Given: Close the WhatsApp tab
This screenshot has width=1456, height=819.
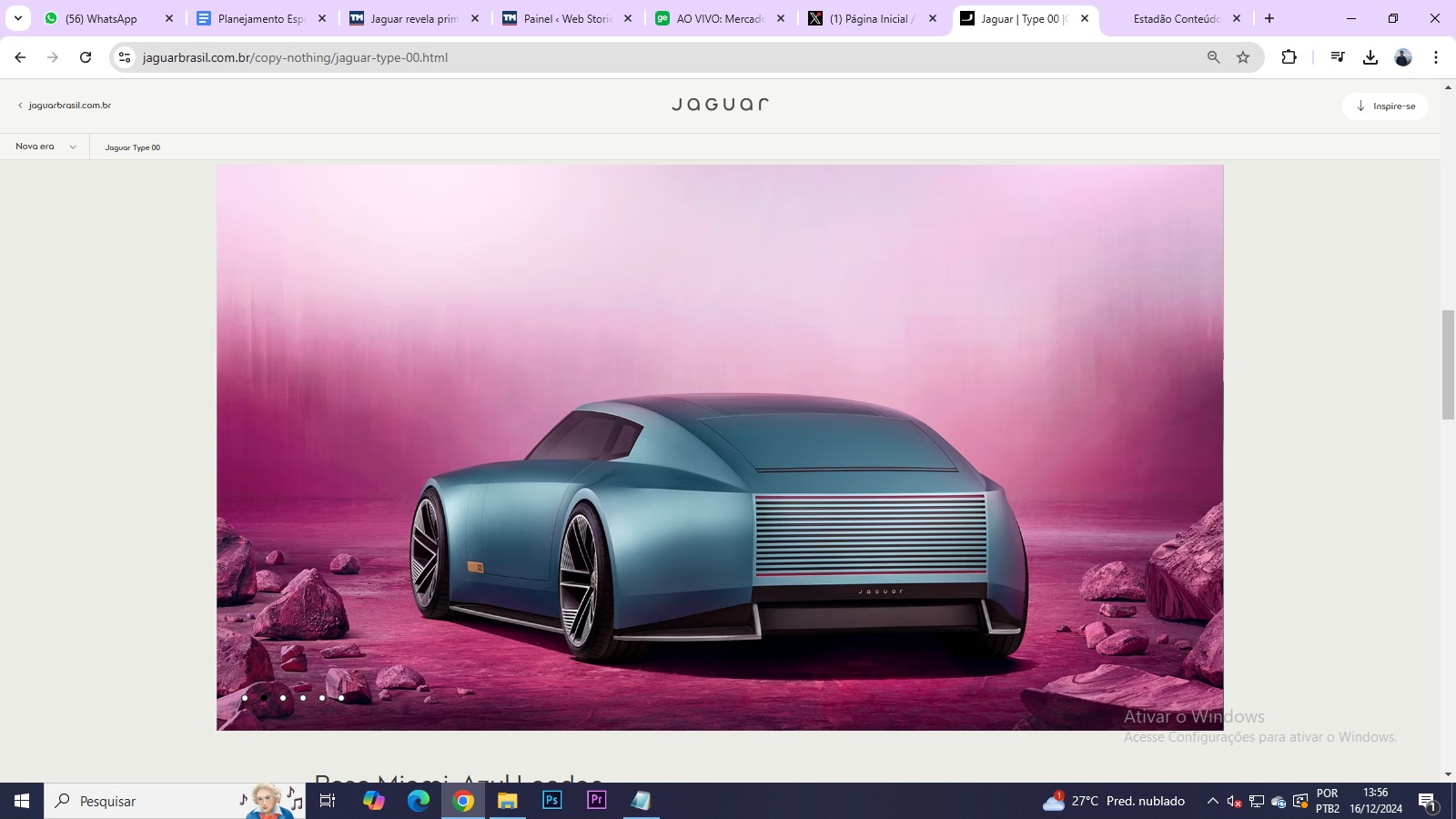Looking at the screenshot, I should (x=169, y=18).
